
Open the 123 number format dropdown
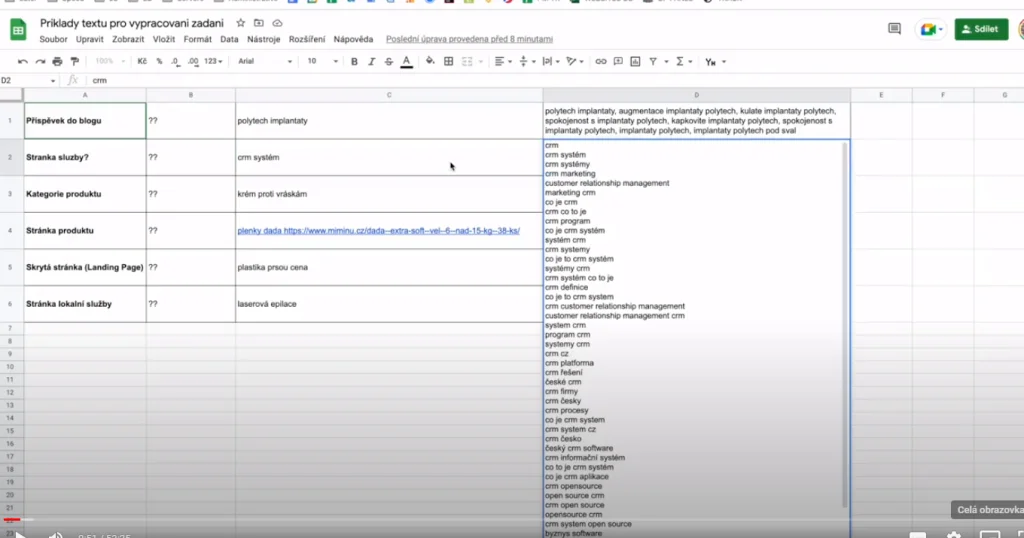click(213, 62)
